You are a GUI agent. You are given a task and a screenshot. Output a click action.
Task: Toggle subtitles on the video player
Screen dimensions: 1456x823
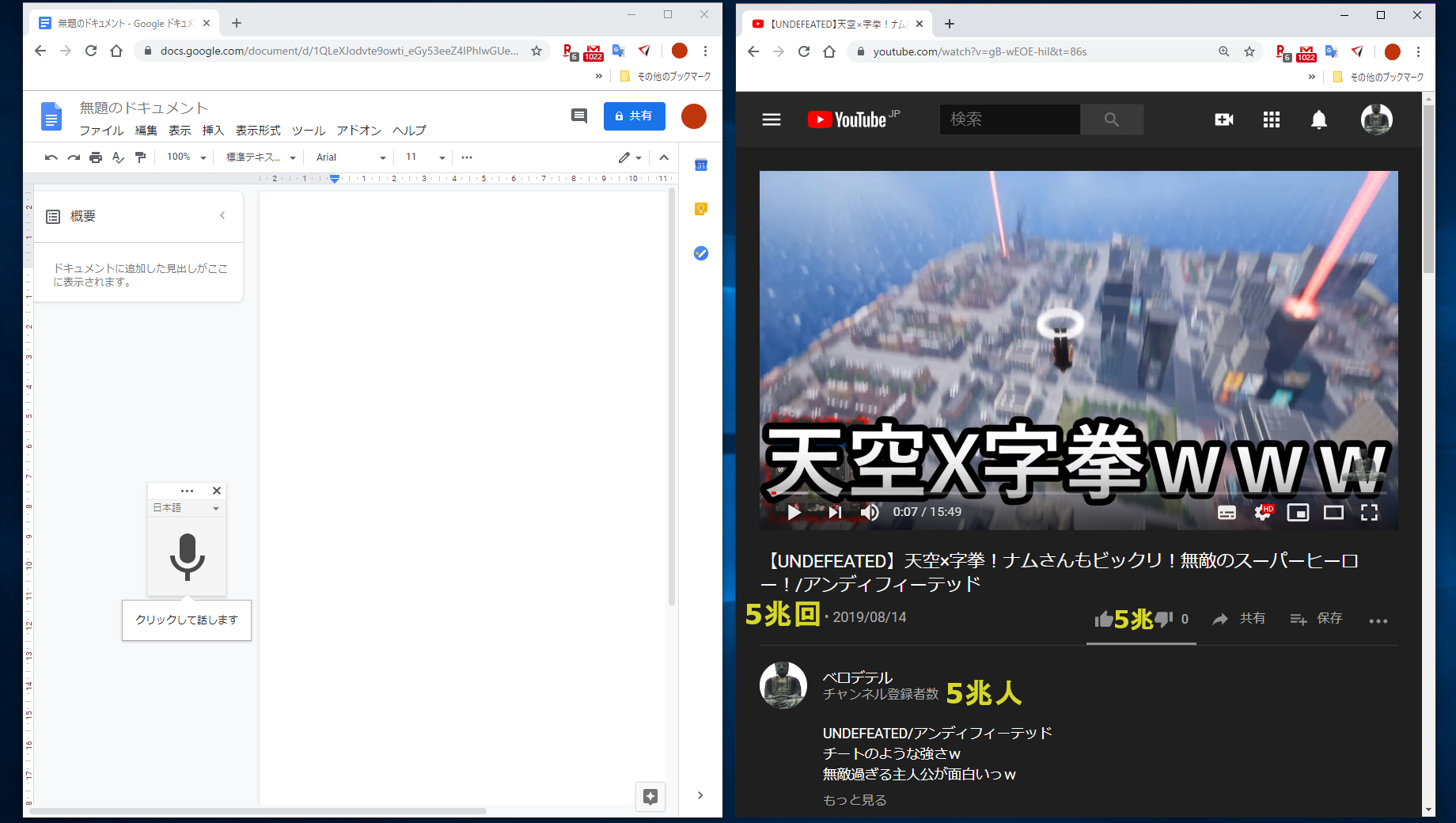[1227, 513]
